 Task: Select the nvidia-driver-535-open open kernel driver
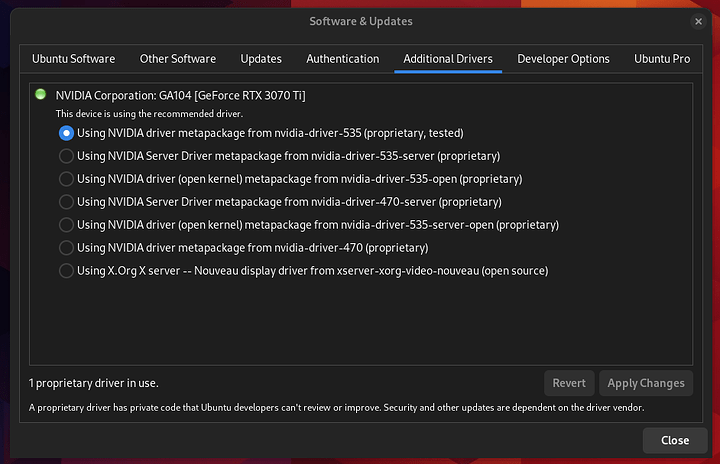(67, 179)
